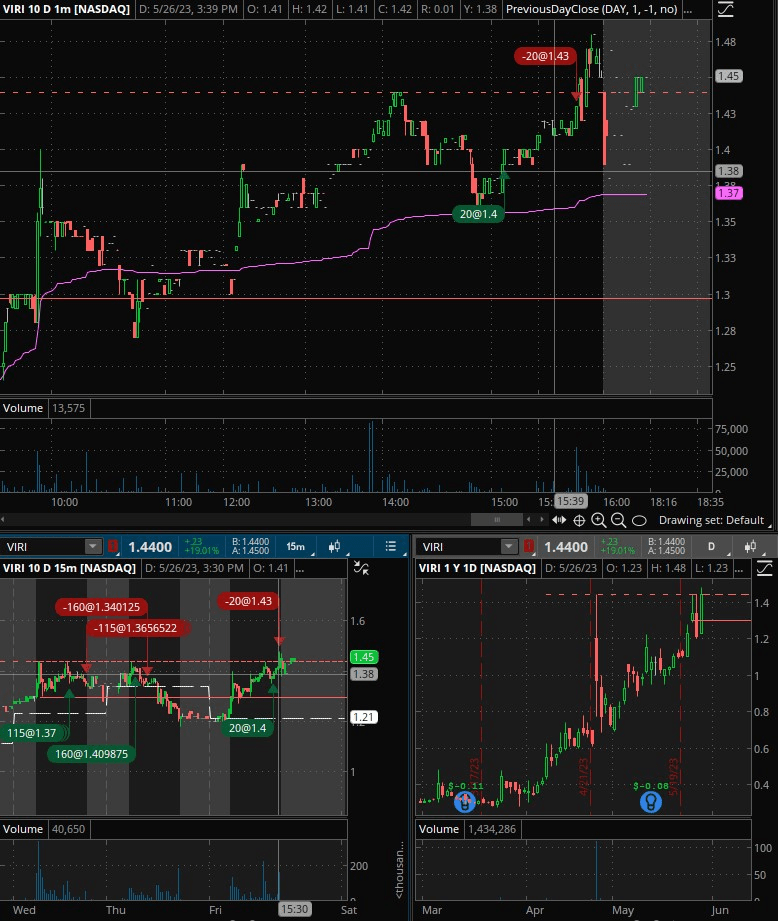Click buy order bubble 20@1.4 on top chart

[x=478, y=214]
